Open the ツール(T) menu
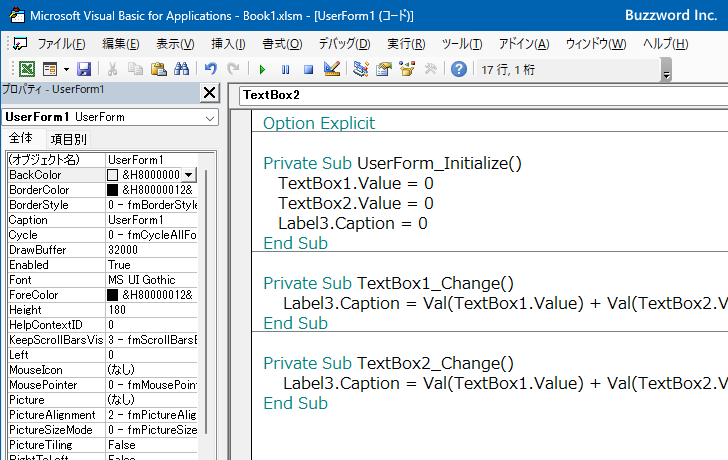This screenshot has height=460, width=728. 462,44
